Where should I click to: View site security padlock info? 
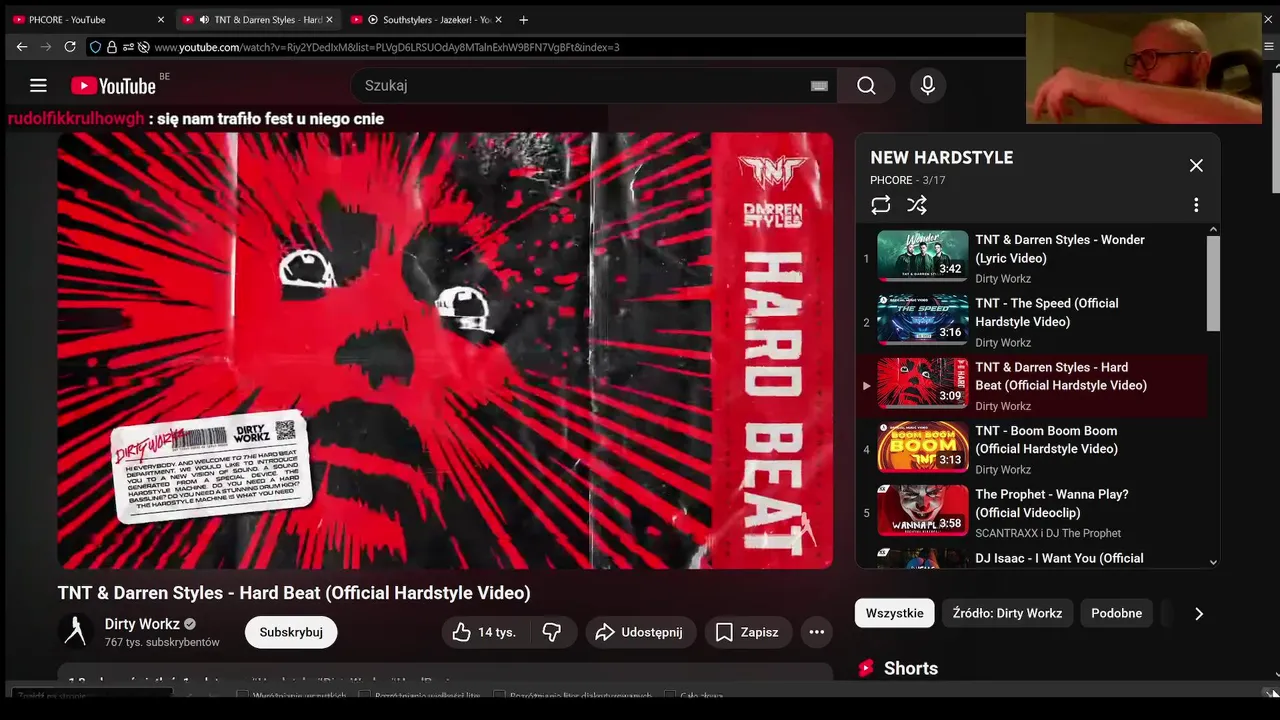click(x=112, y=47)
